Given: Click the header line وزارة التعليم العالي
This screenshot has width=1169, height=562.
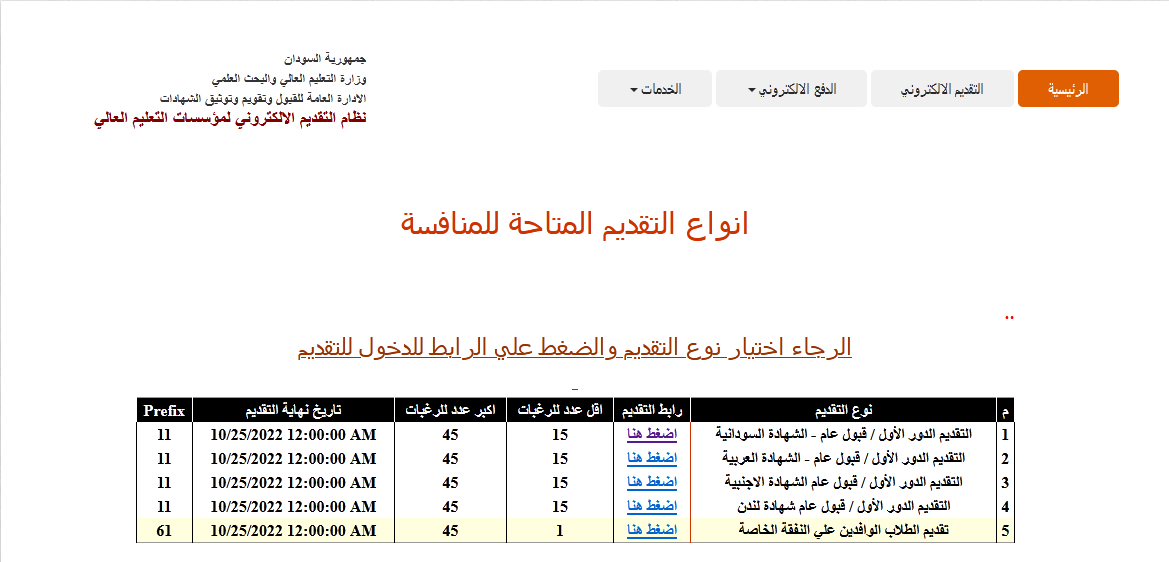Looking at the screenshot, I should [x=289, y=78].
